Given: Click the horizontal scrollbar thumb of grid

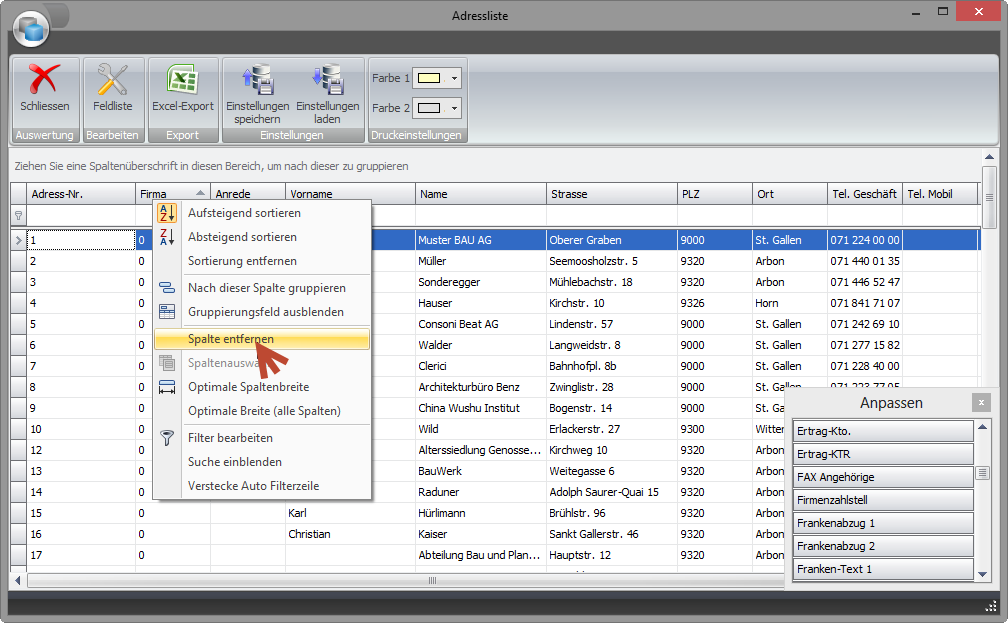Looking at the screenshot, I should (432, 580).
